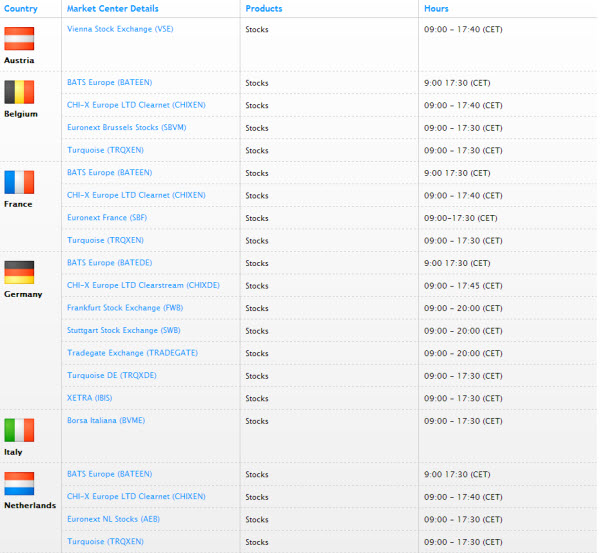Open Turquoise DE (TRQXDE) link
The image size is (600, 553).
[x=111, y=375]
